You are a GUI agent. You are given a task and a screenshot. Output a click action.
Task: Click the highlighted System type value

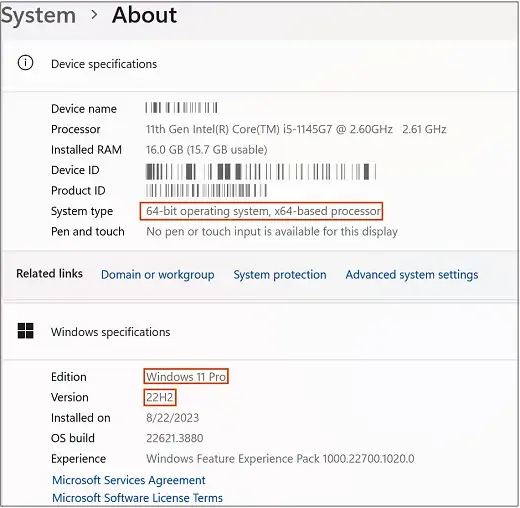click(262, 211)
